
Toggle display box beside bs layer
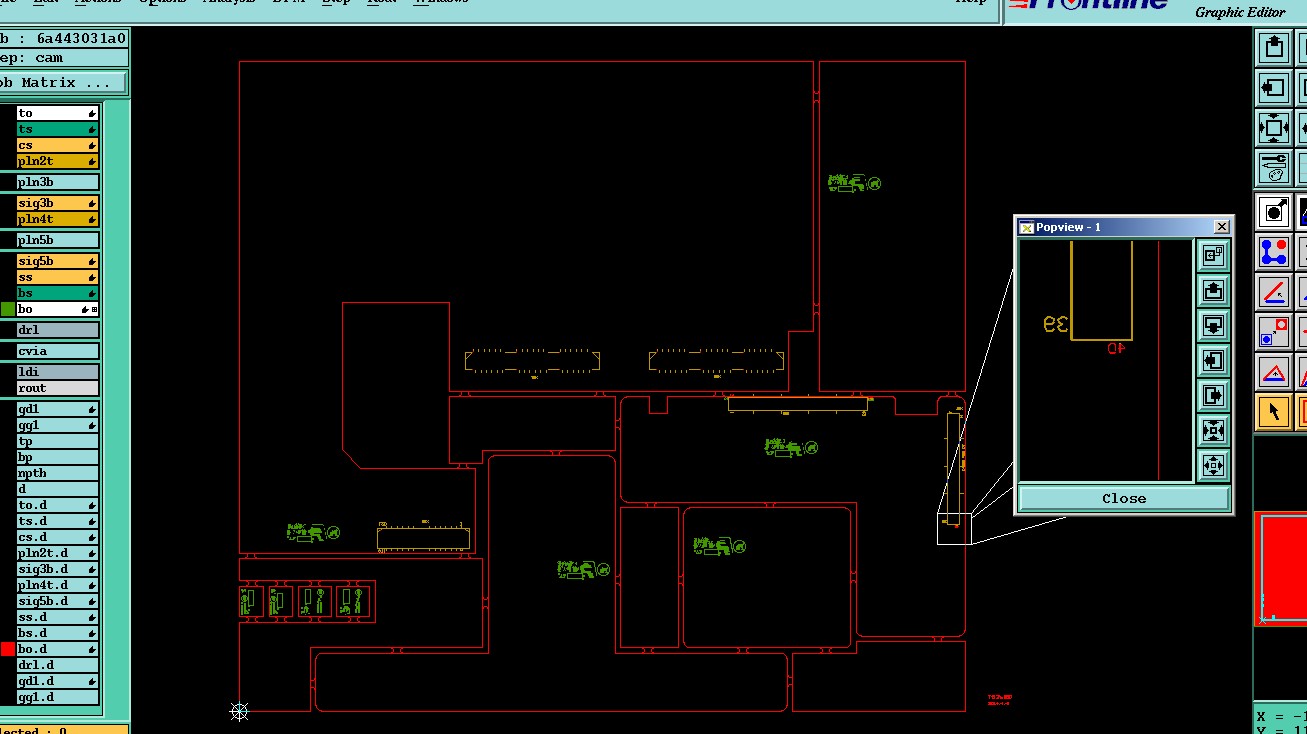[8, 293]
